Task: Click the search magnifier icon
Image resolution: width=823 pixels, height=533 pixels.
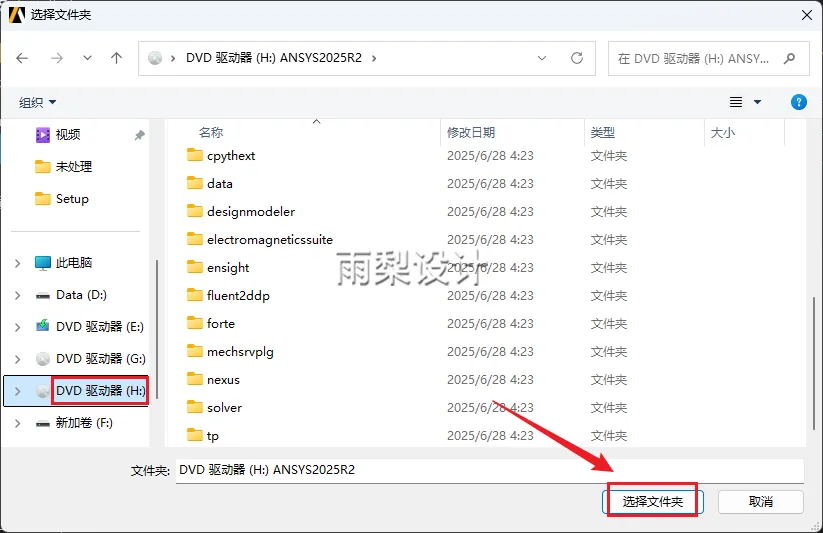Action: (789, 58)
